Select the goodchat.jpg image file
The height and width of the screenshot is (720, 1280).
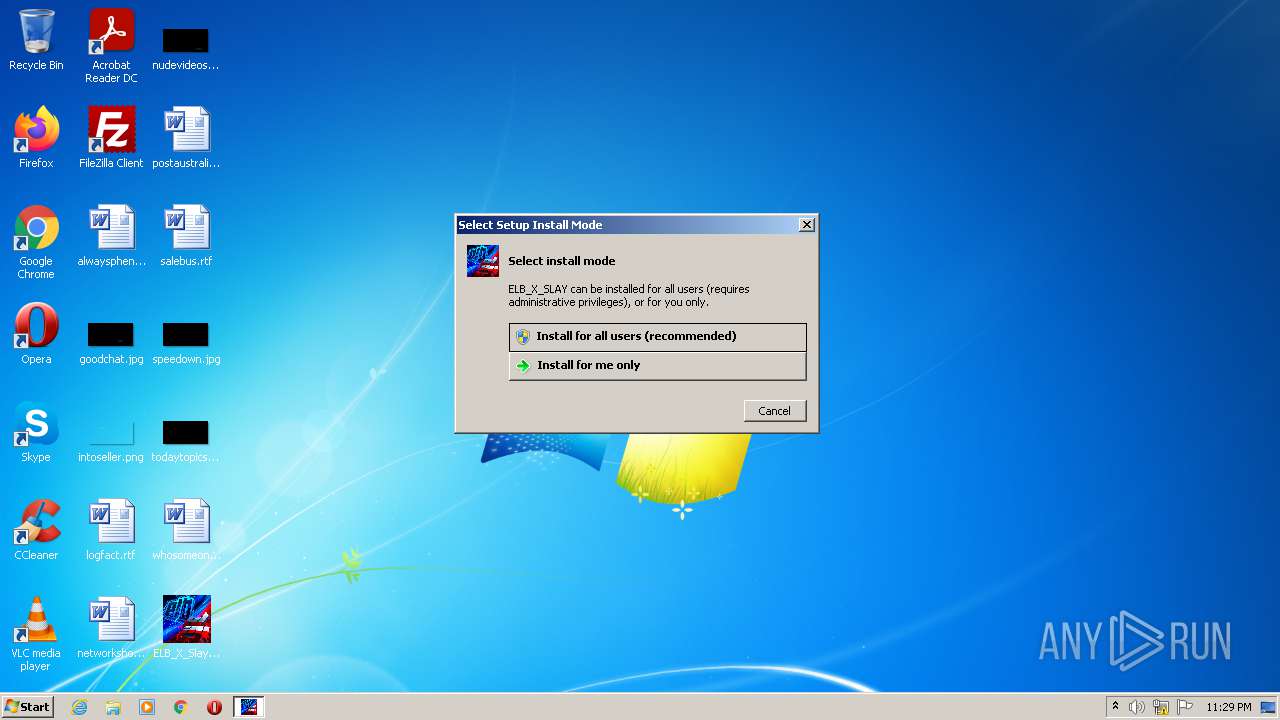[111, 342]
